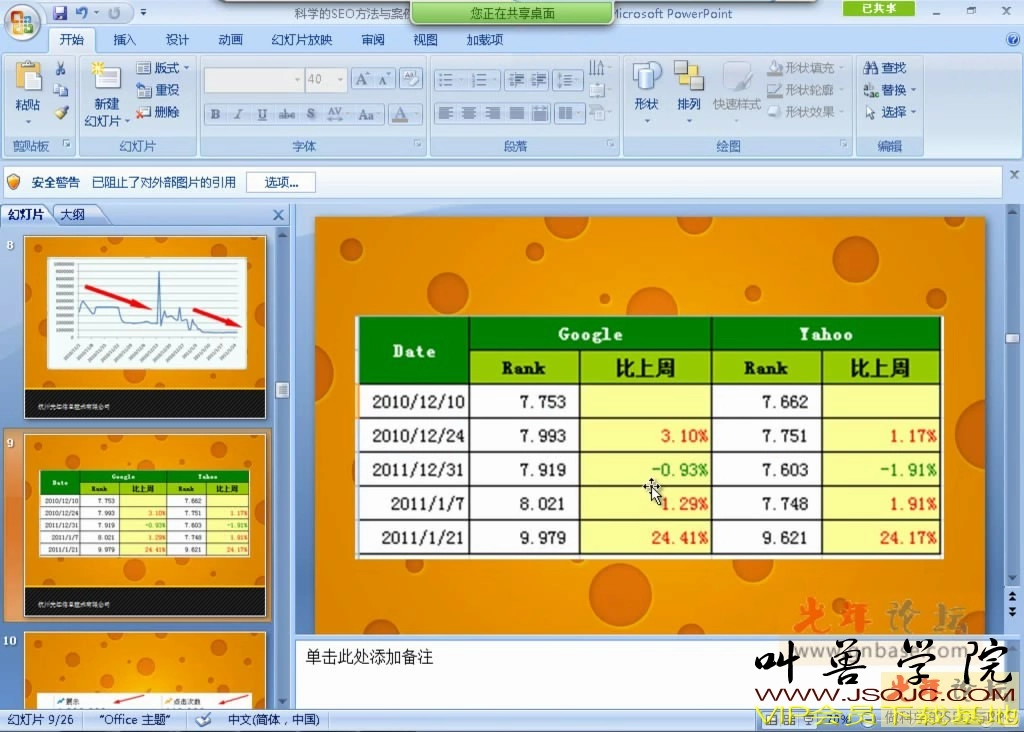Viewport: 1024px width, 732px height.
Task: Click the 选项 button in security warning bar
Action: (280, 182)
